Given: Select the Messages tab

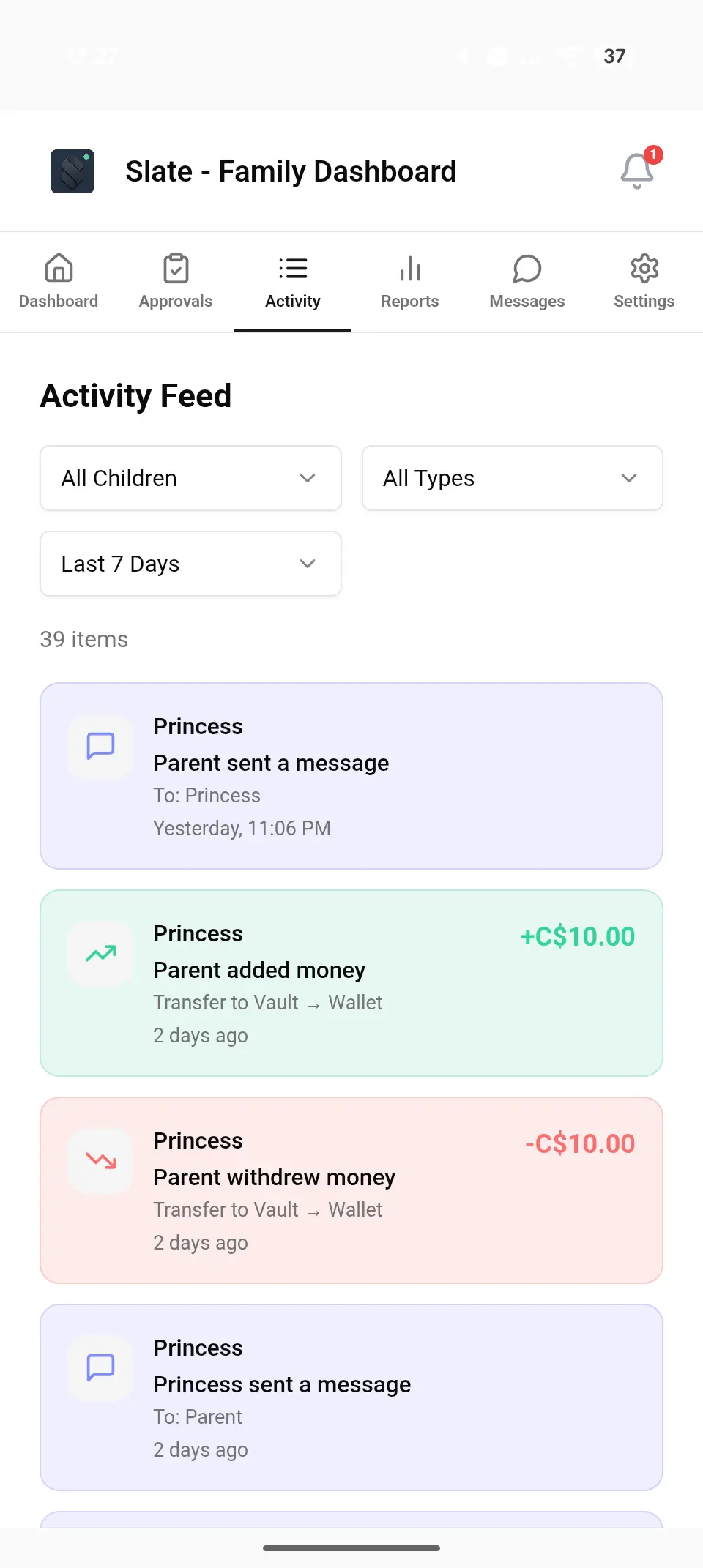Looking at the screenshot, I should click(x=527, y=282).
